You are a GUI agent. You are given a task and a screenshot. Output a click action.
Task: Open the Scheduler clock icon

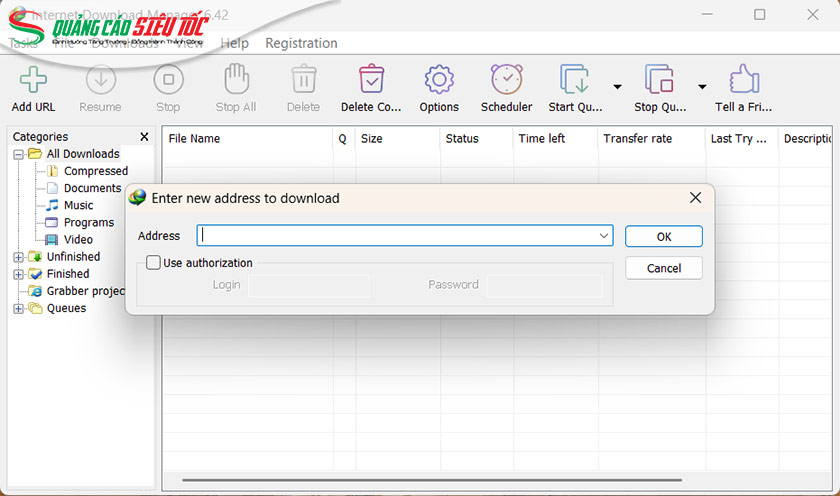[x=506, y=80]
